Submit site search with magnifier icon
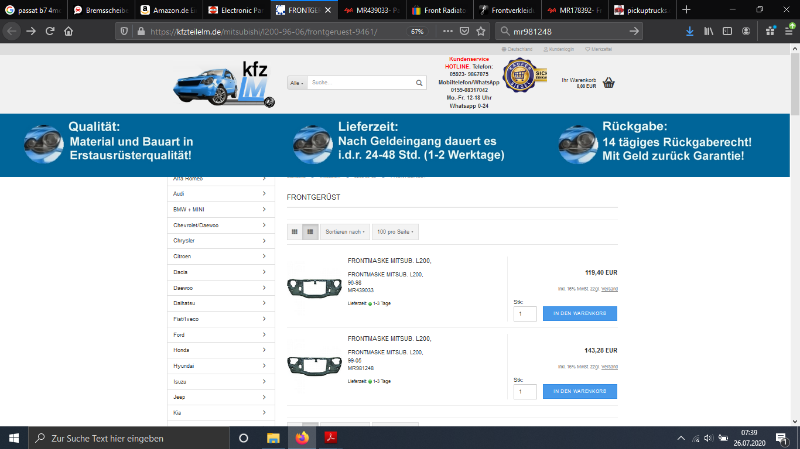 [419, 83]
